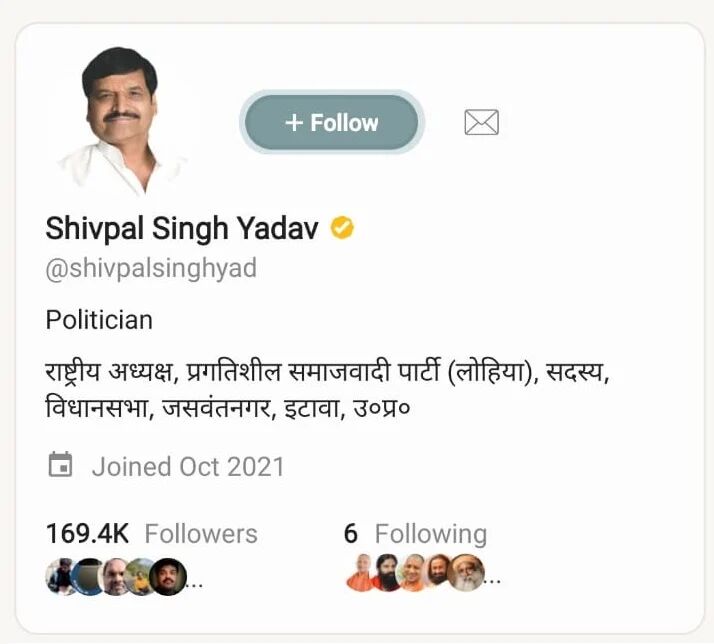Viewport: 714px width, 644px height.
Task: Open the envelope message icon
Action: [x=481, y=123]
